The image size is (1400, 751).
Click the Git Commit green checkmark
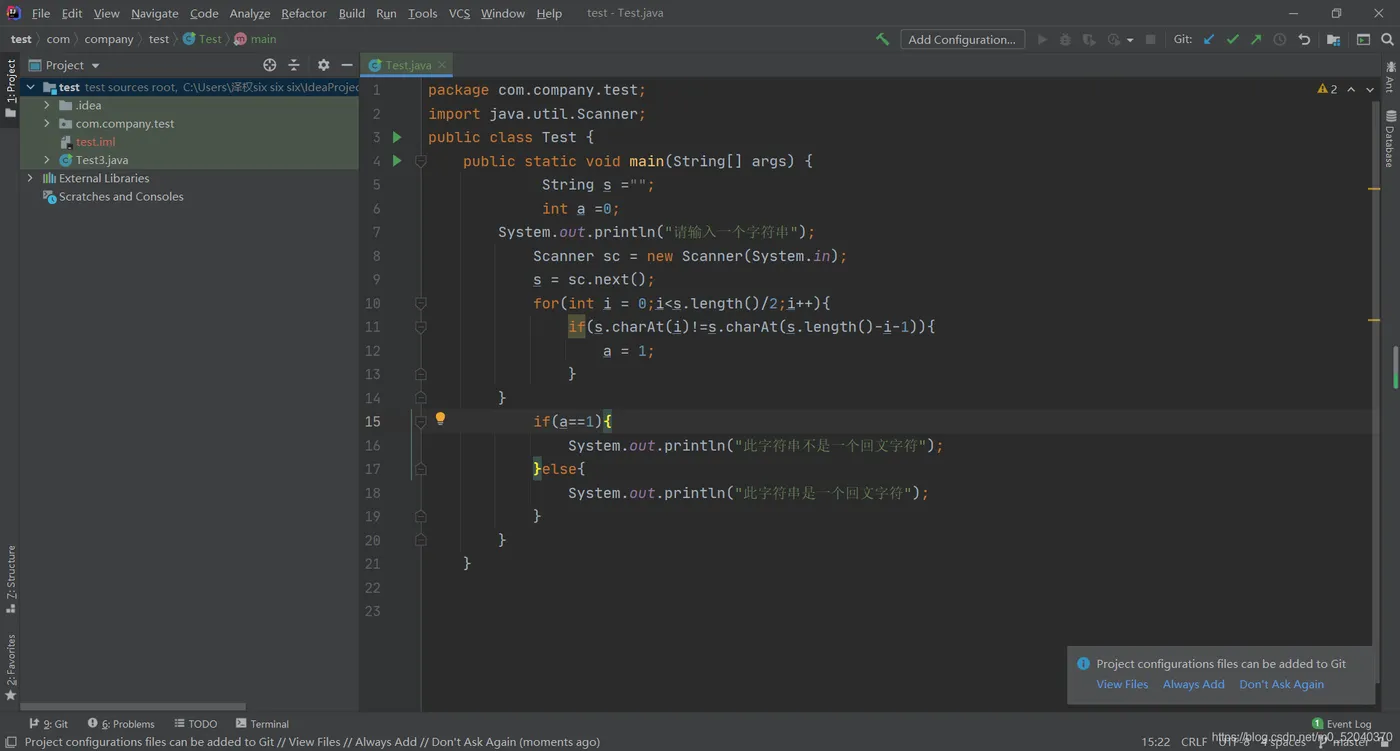click(1233, 39)
